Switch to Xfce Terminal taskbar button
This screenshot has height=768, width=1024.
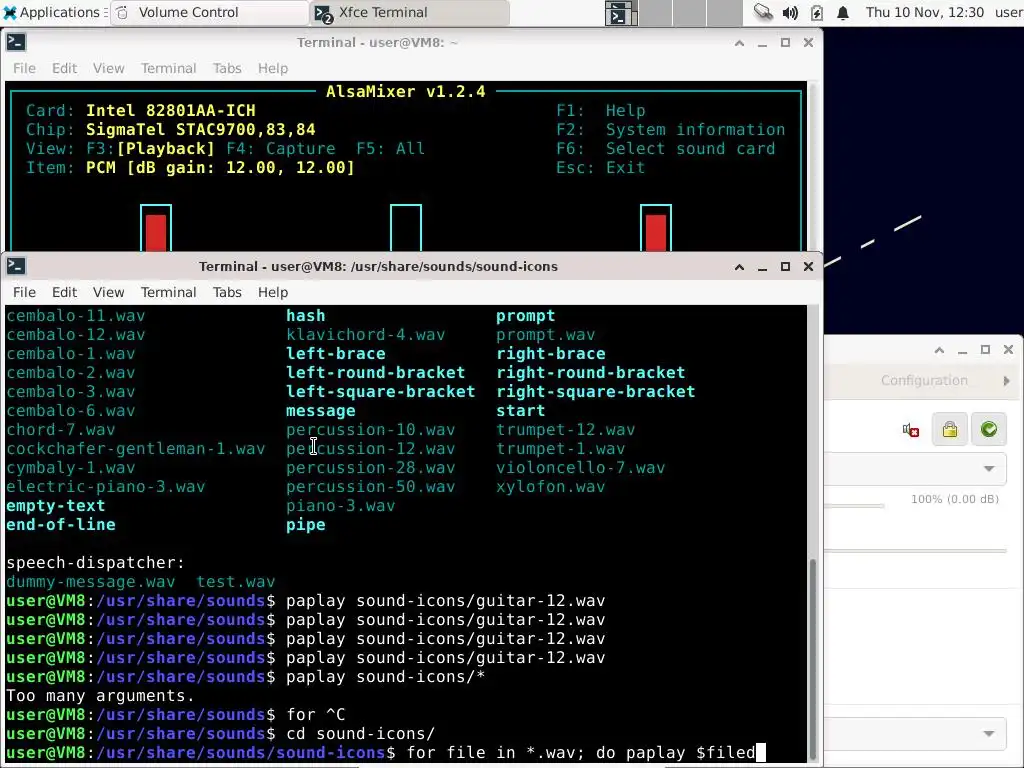pos(410,12)
